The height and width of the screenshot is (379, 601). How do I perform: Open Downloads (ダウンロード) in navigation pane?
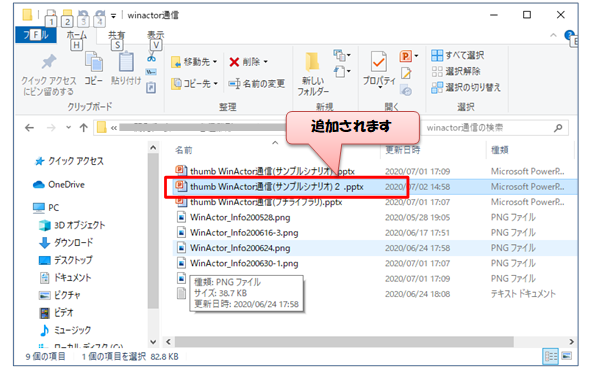[x=66, y=243]
